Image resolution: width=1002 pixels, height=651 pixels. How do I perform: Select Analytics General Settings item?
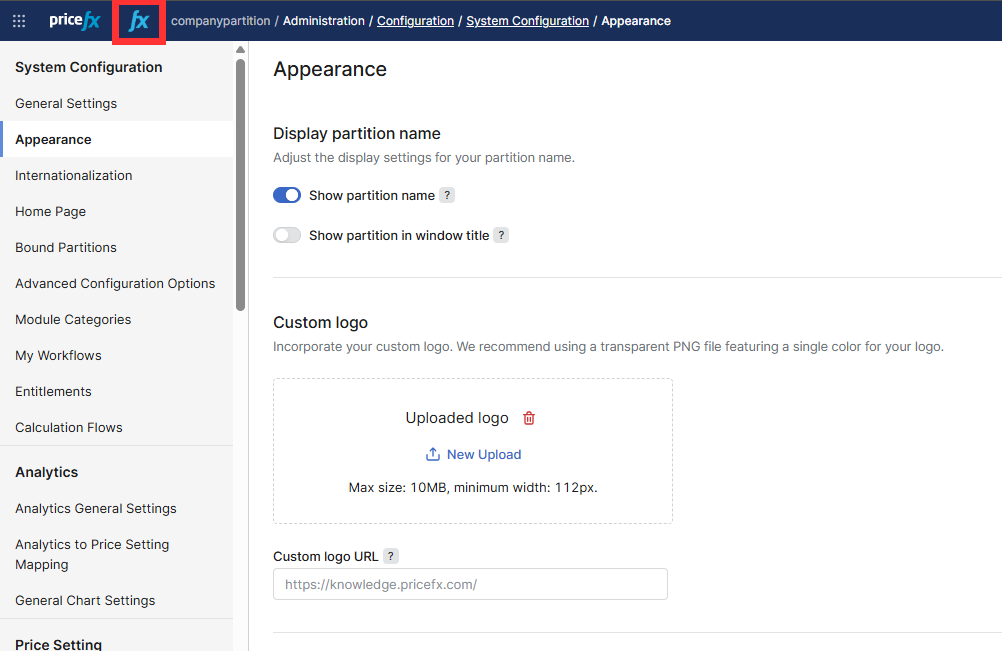[96, 509]
